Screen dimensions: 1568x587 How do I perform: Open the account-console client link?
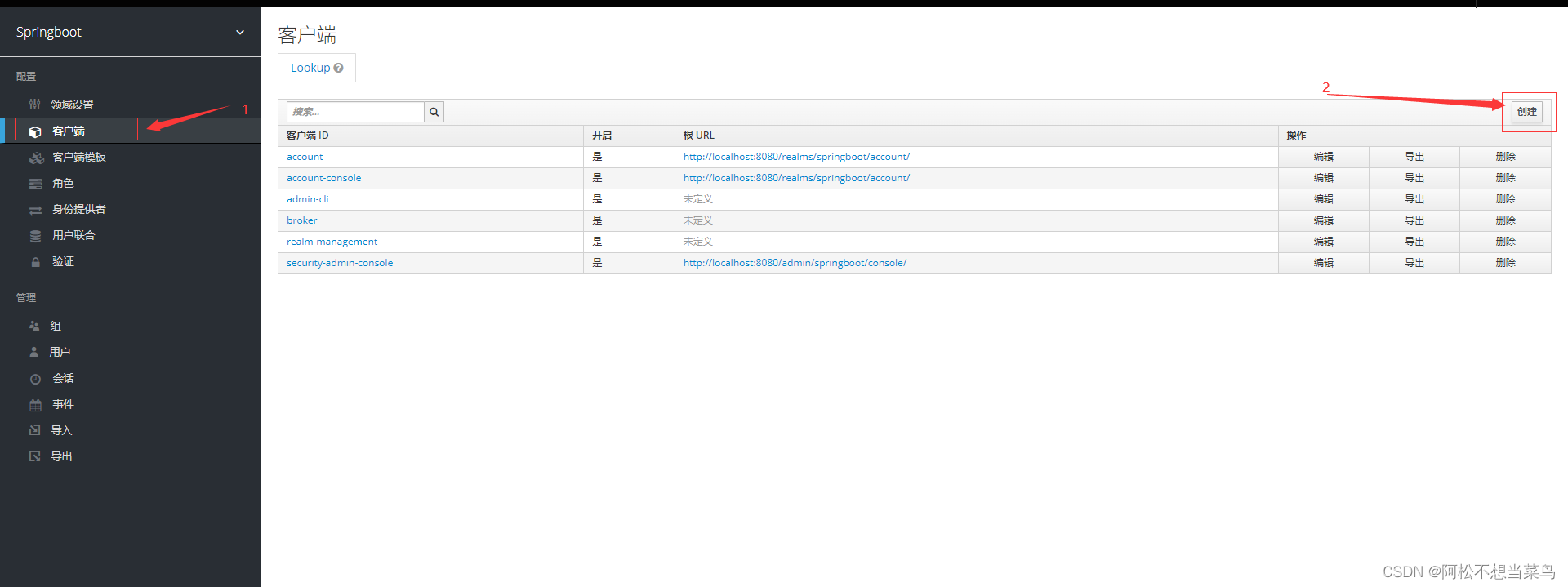click(323, 178)
